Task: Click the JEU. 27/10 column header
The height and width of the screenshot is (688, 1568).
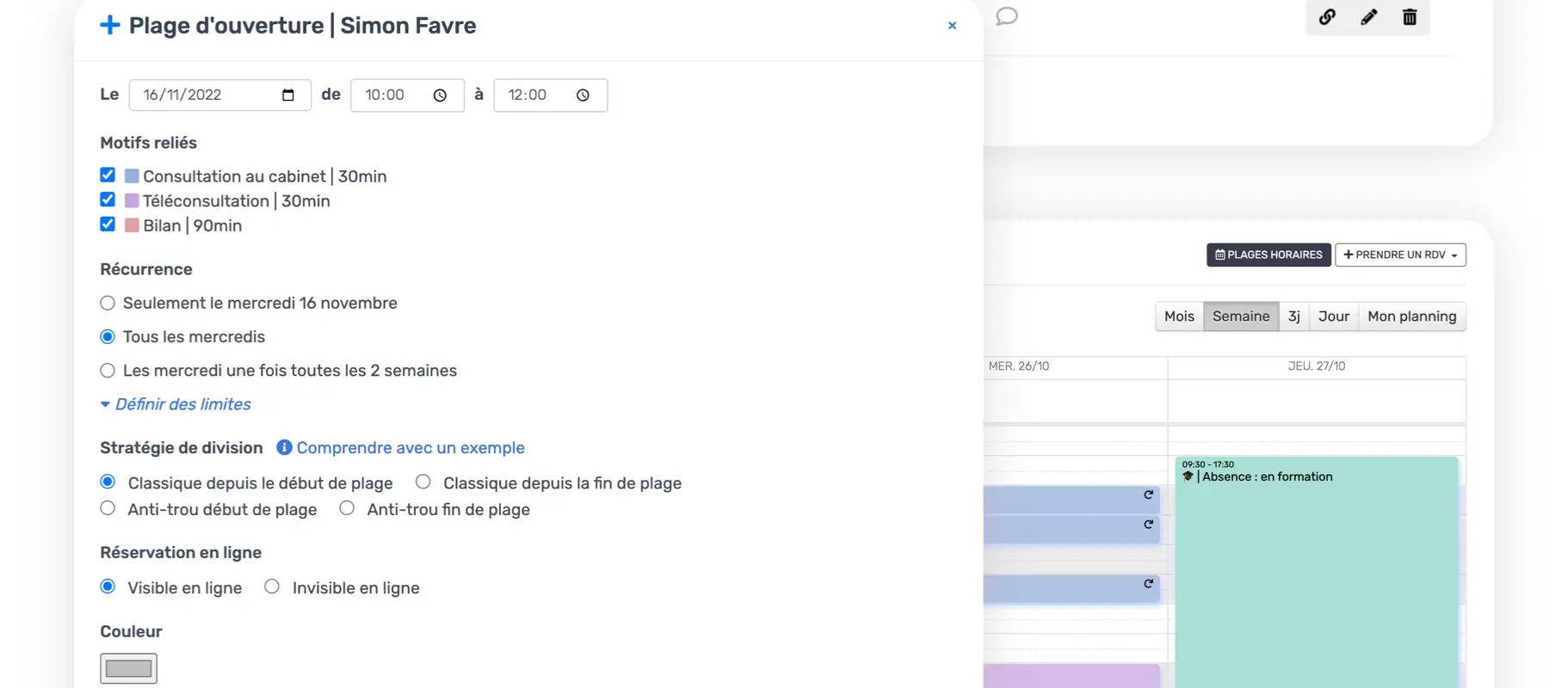Action: [1317, 366]
